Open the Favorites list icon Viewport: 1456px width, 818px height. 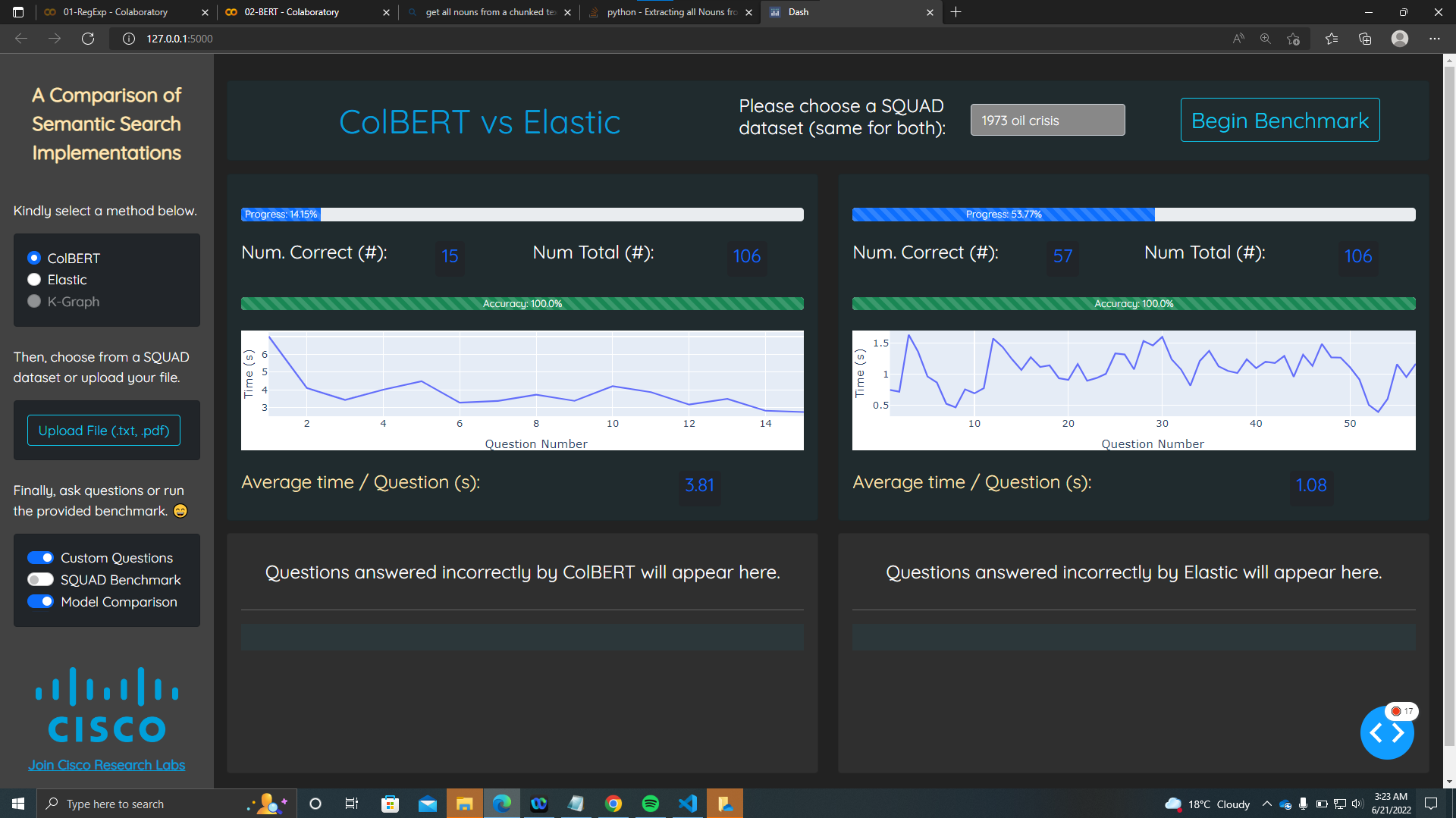click(x=1332, y=39)
